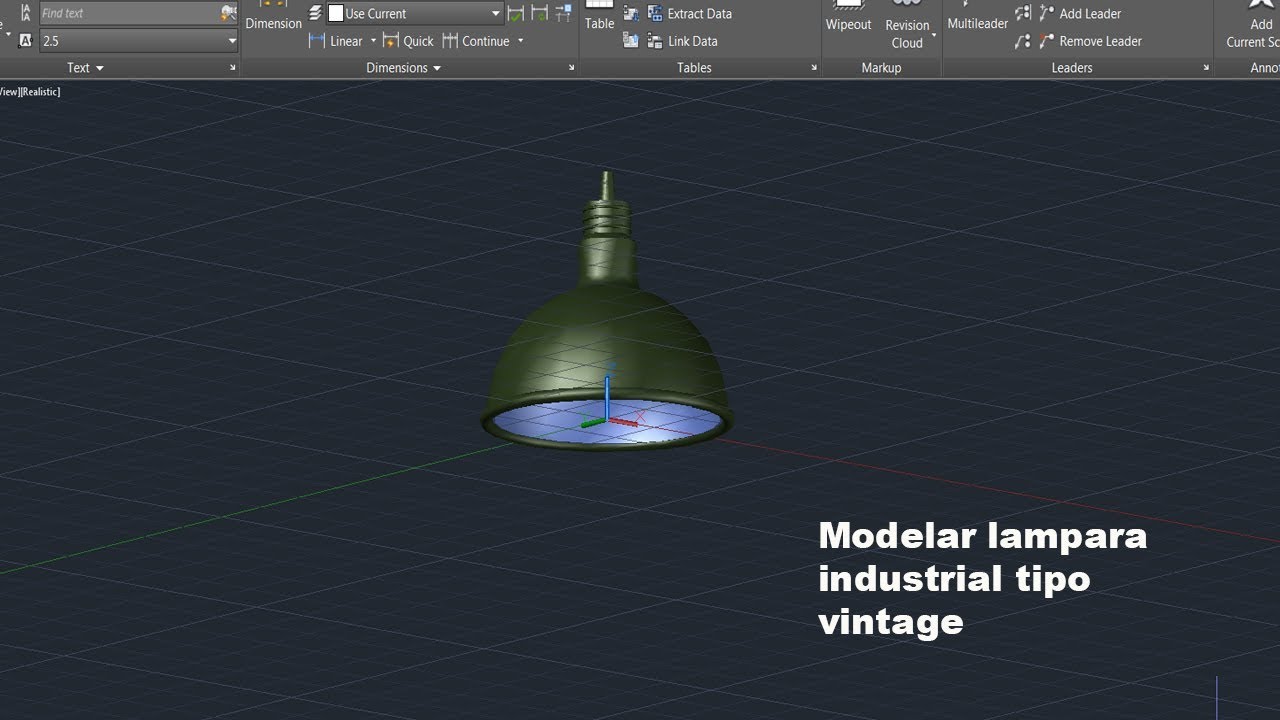Click the Remove Leader button
1280x720 pixels.
pyautogui.click(x=1090, y=41)
